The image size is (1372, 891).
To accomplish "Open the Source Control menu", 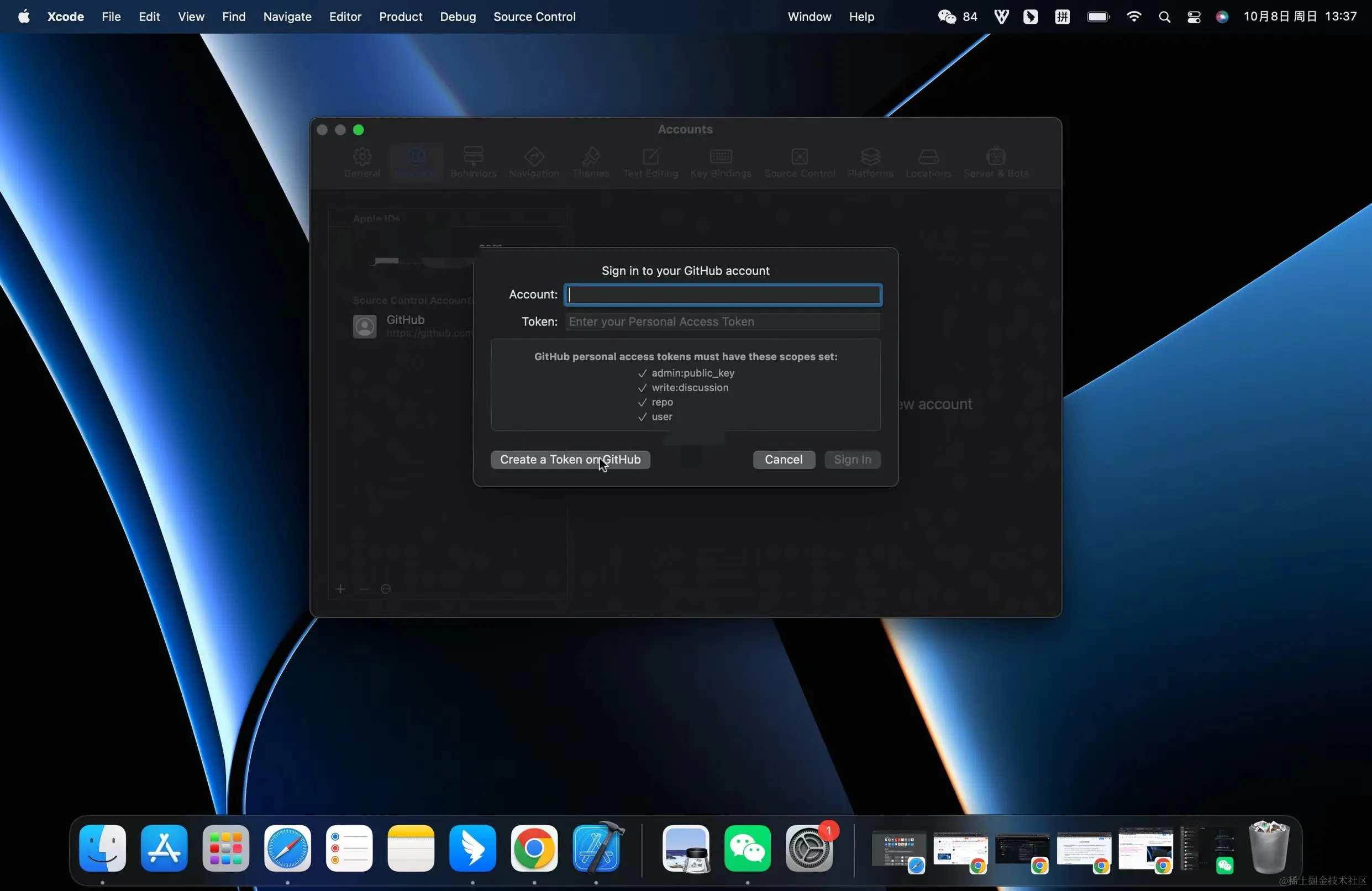I will [x=534, y=17].
